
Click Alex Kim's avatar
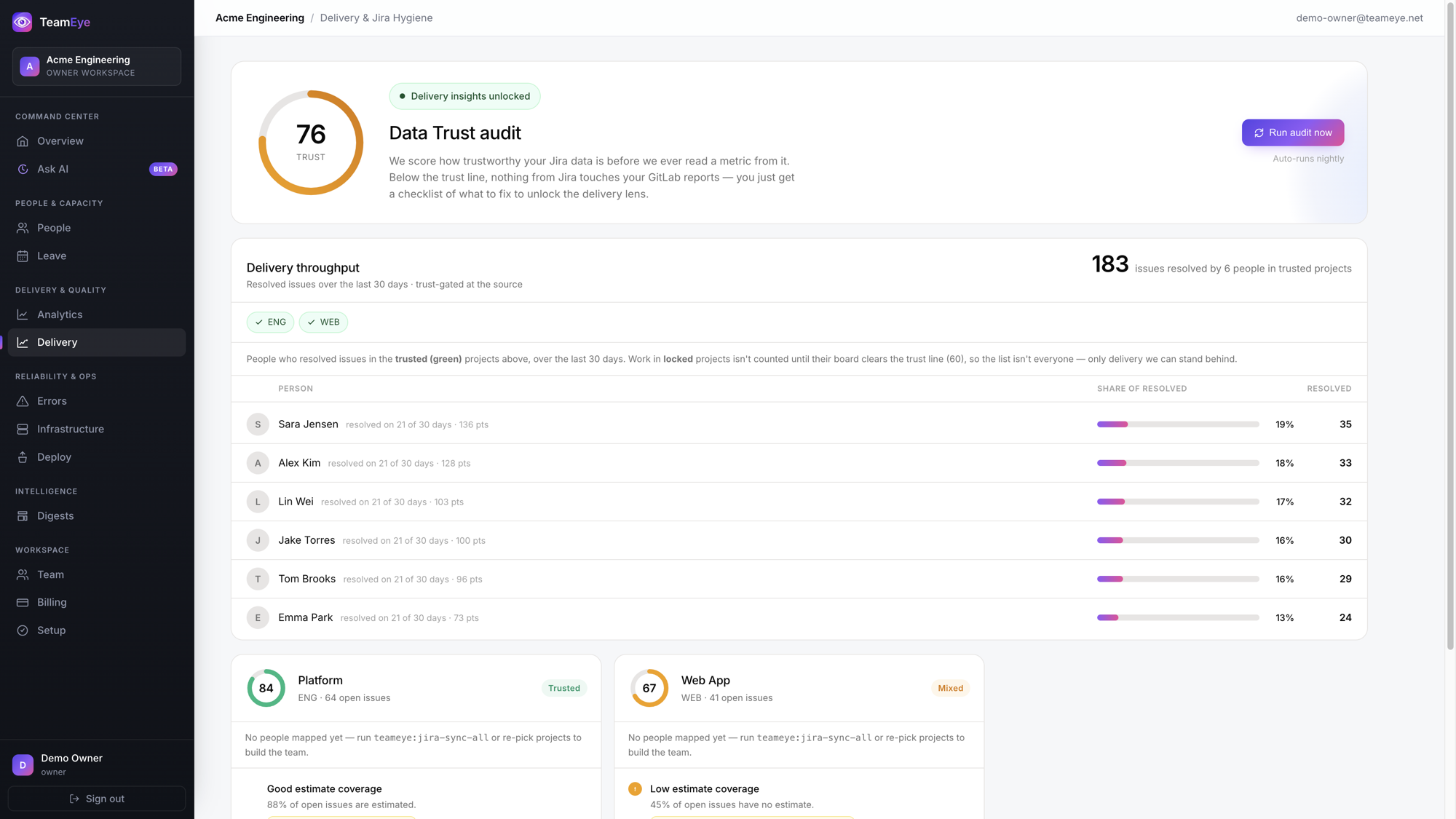258,463
